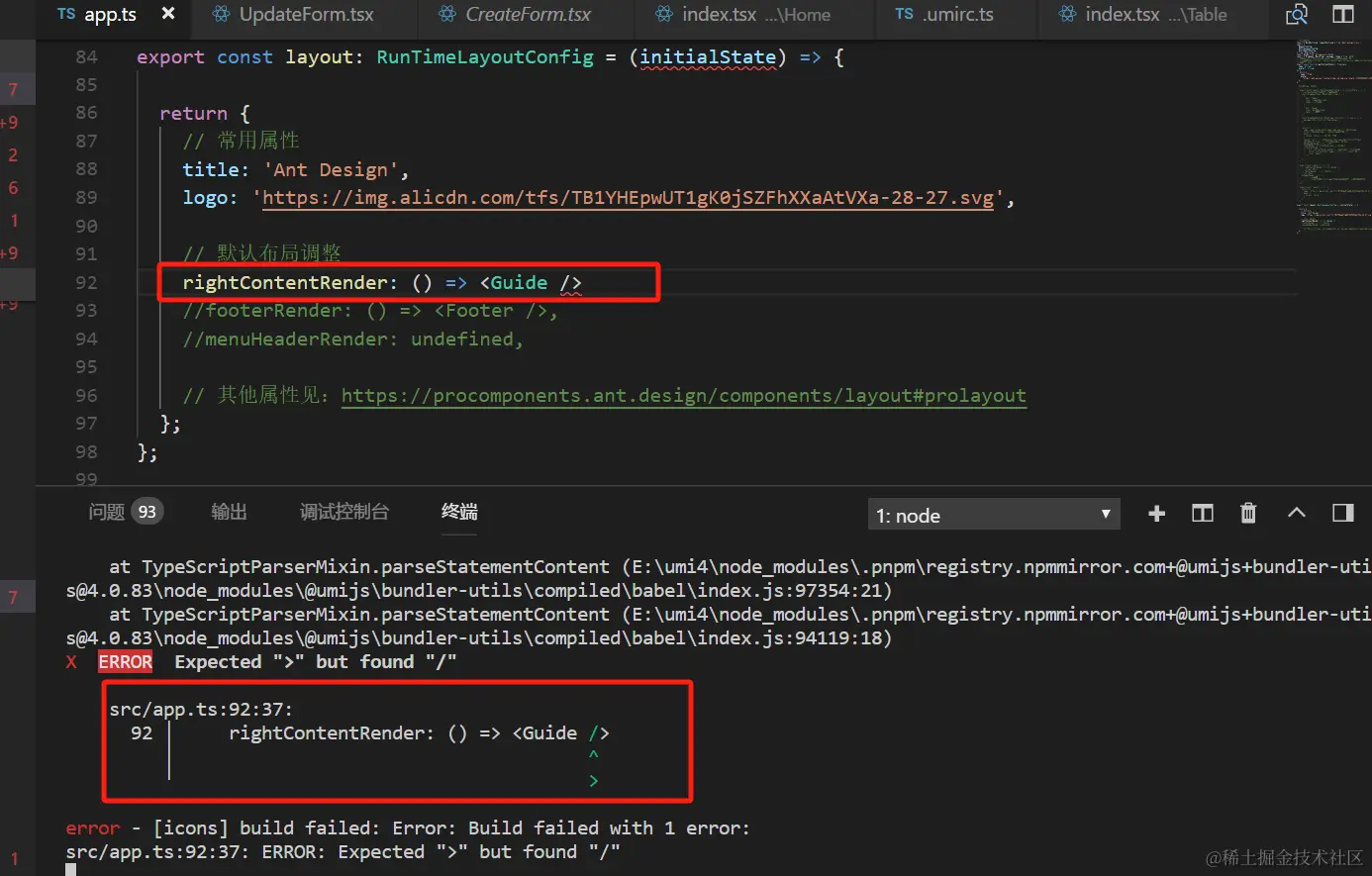1372x876 pixels.
Task: Select the 终端 (Terminal) panel tab
Action: tap(459, 512)
